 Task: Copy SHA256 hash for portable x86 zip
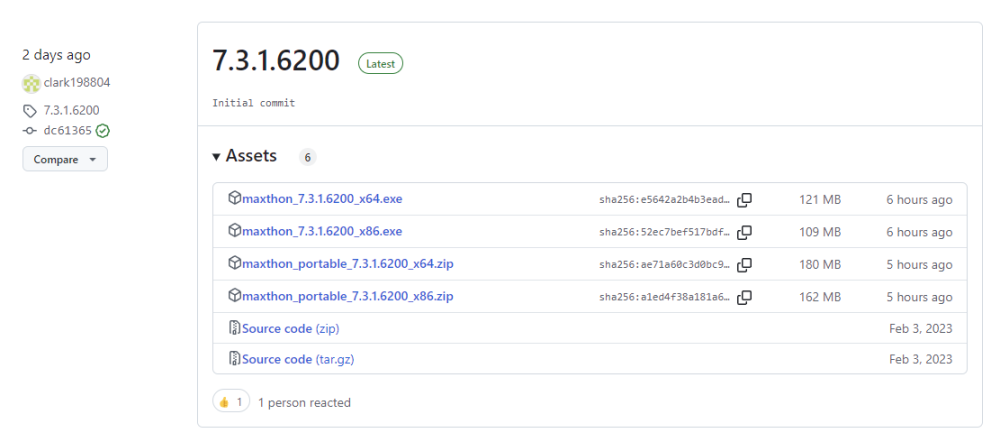click(744, 297)
